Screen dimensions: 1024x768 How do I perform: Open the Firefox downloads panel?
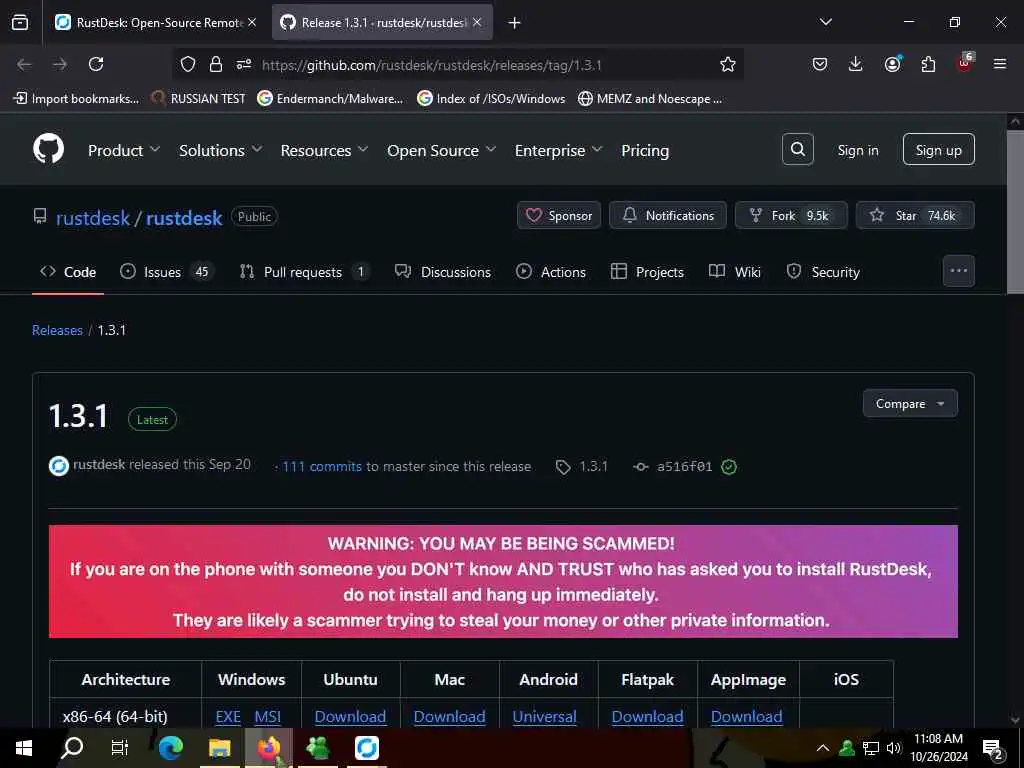(856, 64)
